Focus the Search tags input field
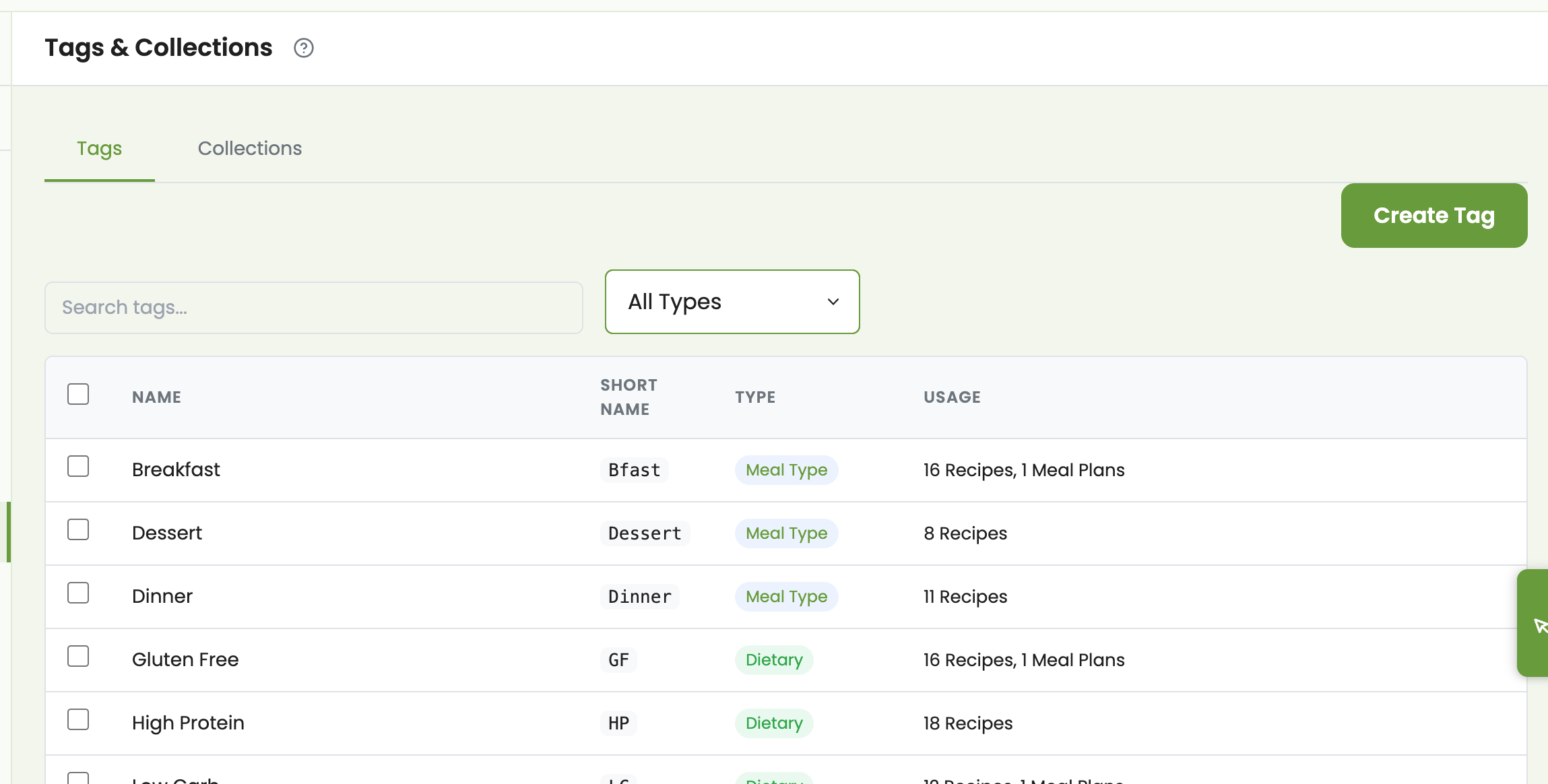Viewport: 1548px width, 784px height. [x=314, y=308]
